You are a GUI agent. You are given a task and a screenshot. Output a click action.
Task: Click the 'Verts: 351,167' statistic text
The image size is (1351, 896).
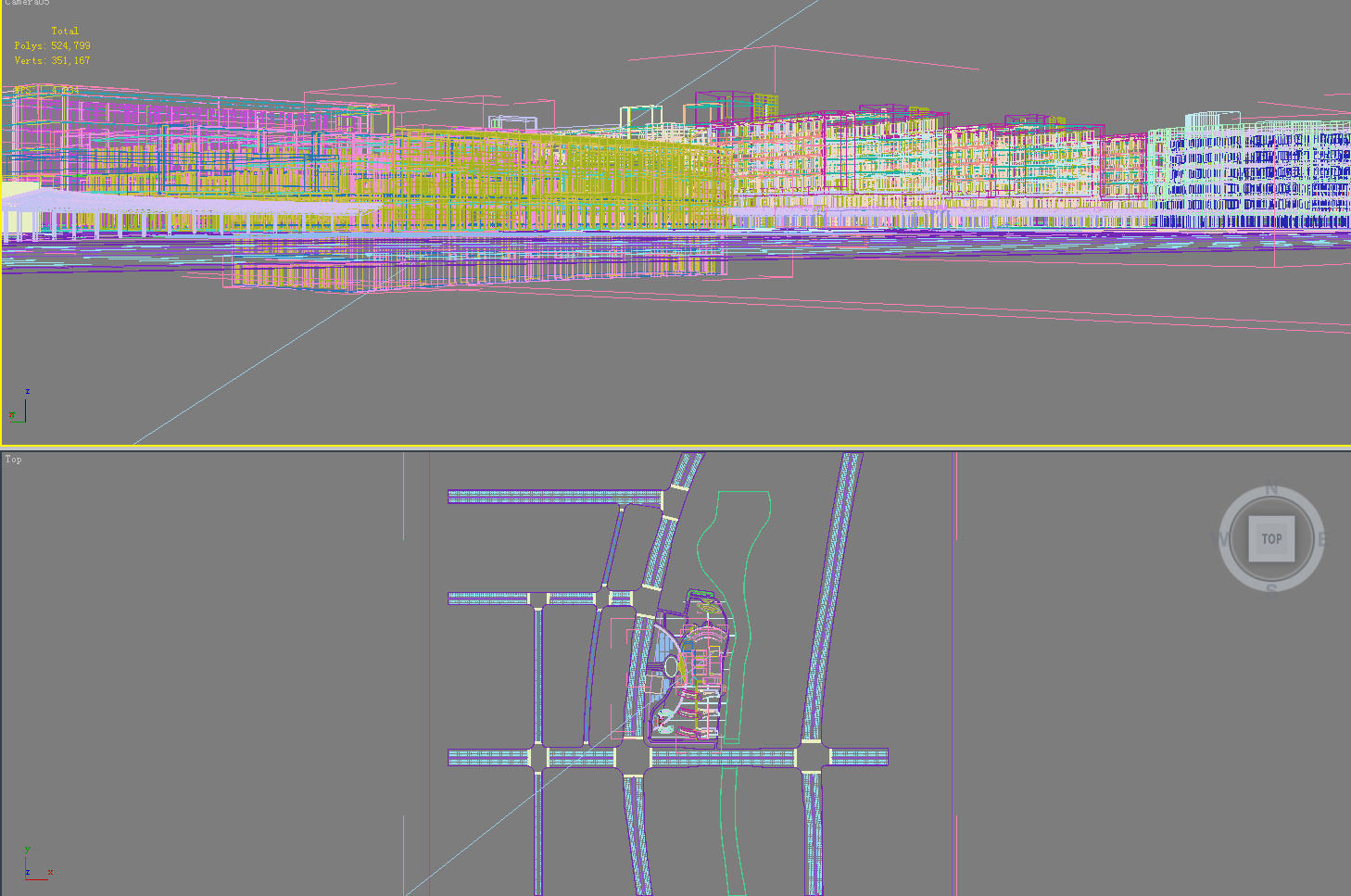(x=52, y=60)
